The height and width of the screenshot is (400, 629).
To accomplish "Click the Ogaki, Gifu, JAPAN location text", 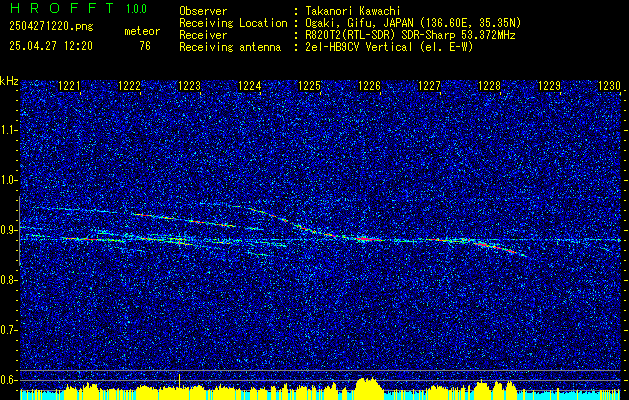I will point(413,23).
